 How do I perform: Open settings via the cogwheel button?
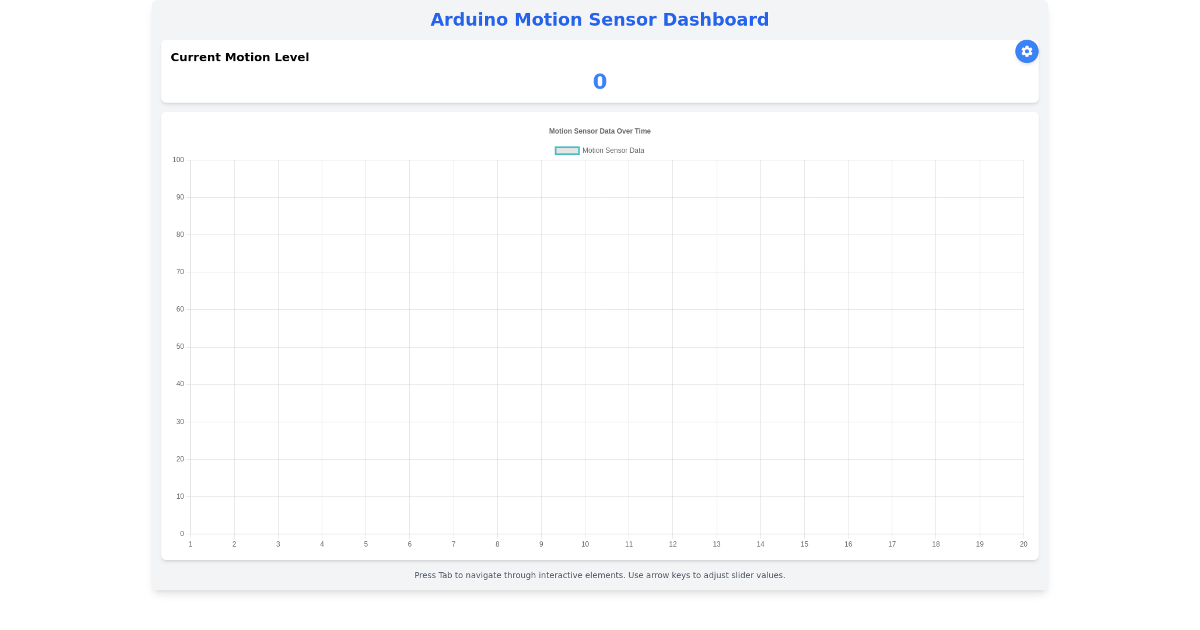click(1027, 51)
